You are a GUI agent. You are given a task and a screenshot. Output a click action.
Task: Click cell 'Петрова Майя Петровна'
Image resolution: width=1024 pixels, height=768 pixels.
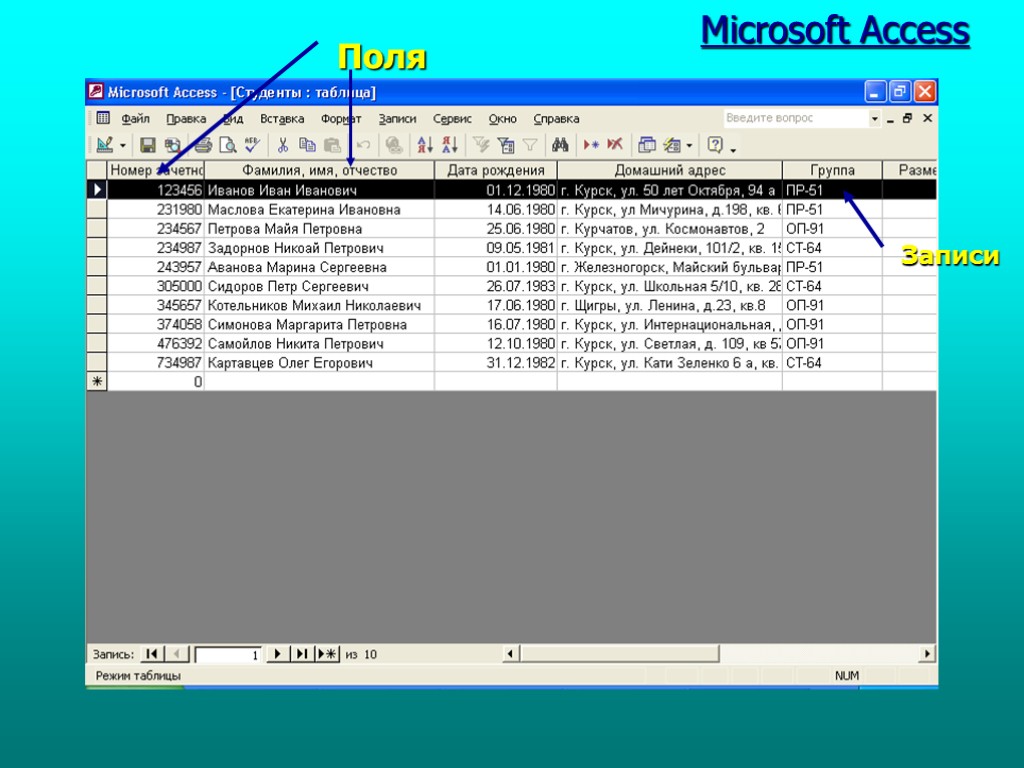pos(319,229)
